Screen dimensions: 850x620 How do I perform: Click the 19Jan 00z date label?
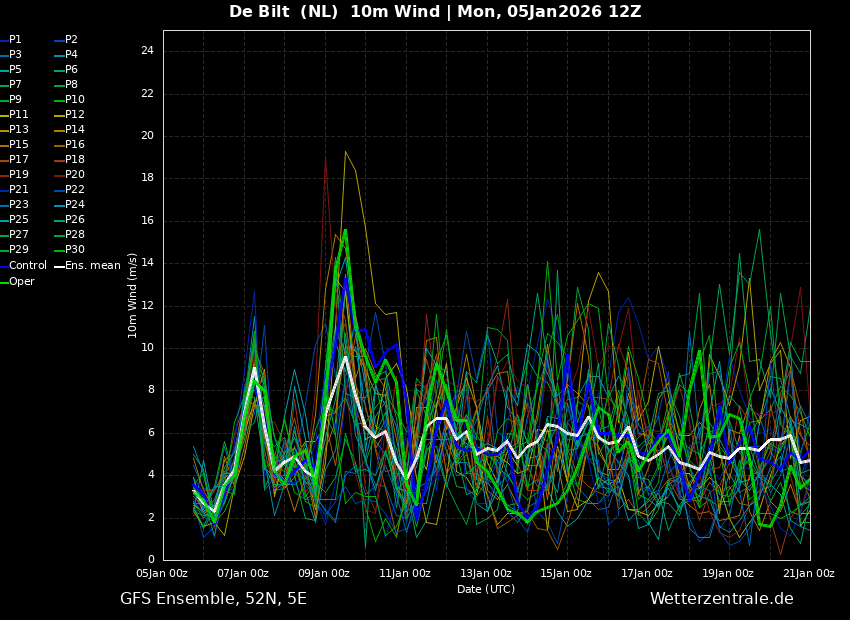tap(728, 574)
